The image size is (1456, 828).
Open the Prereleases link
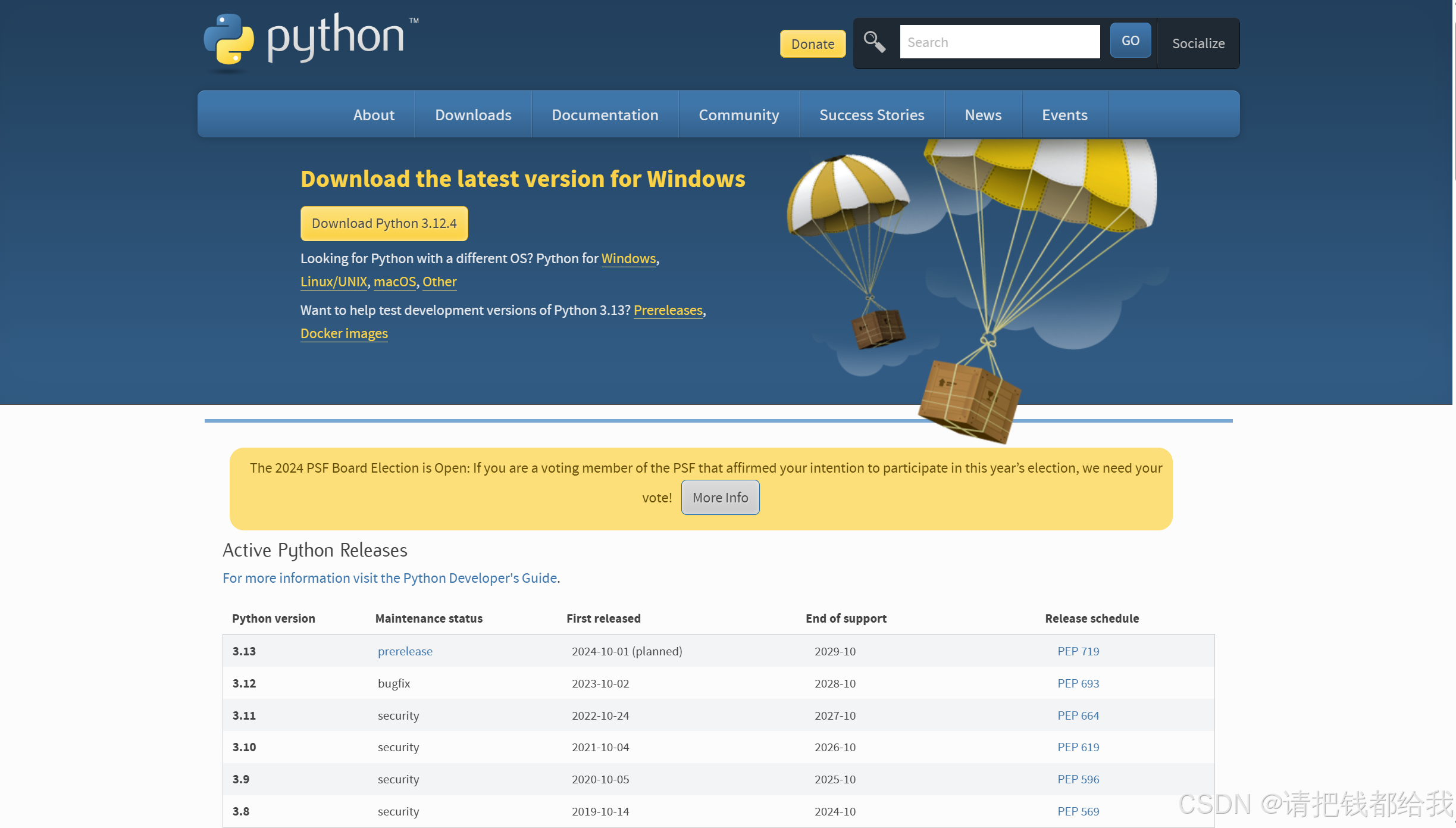tap(668, 310)
